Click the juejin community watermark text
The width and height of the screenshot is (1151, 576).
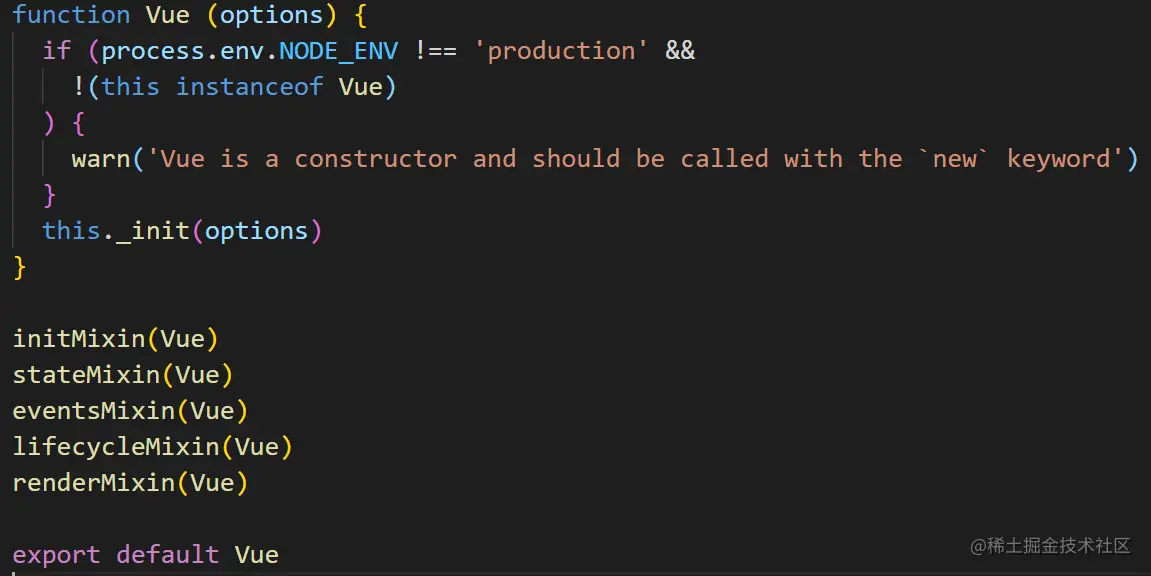pos(1050,546)
